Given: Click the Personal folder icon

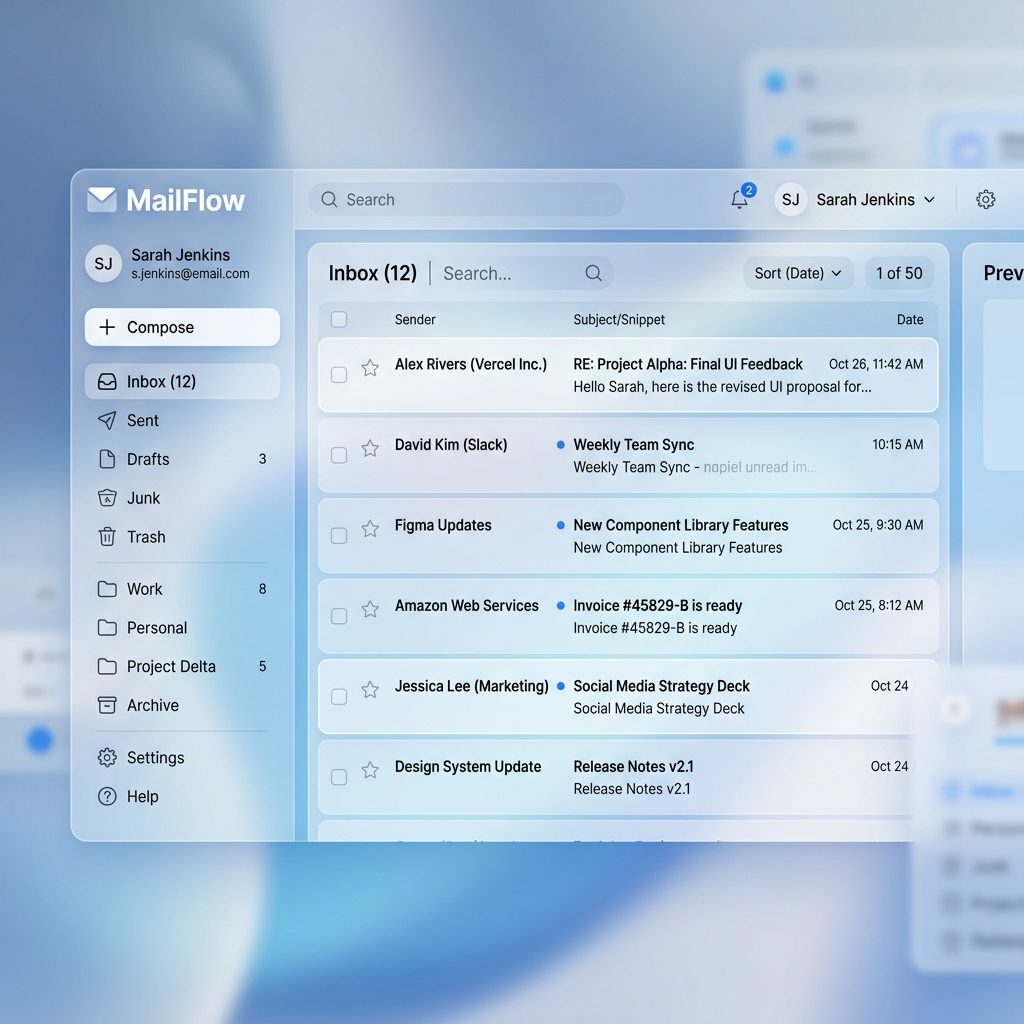Looking at the screenshot, I should [107, 628].
